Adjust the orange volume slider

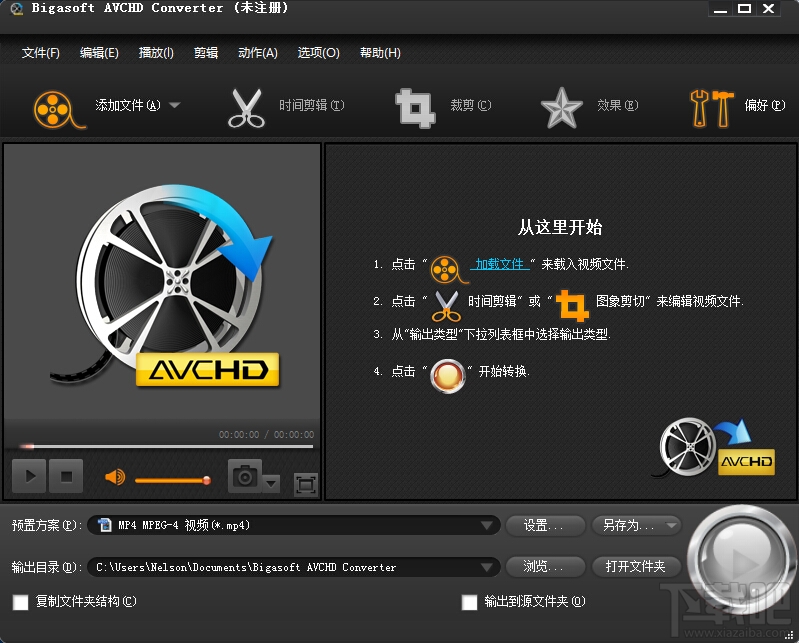tap(173, 480)
